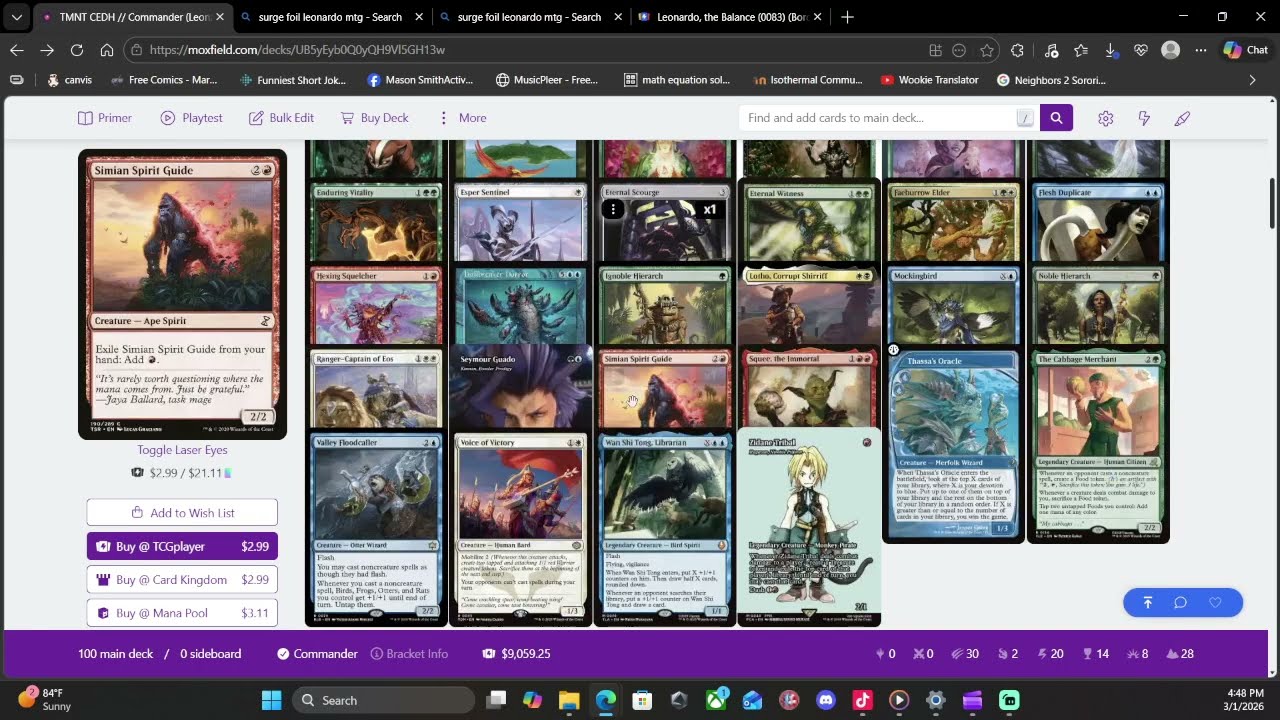Add this page to favorites star
Image resolution: width=1280 pixels, height=720 pixels.
click(x=987, y=50)
